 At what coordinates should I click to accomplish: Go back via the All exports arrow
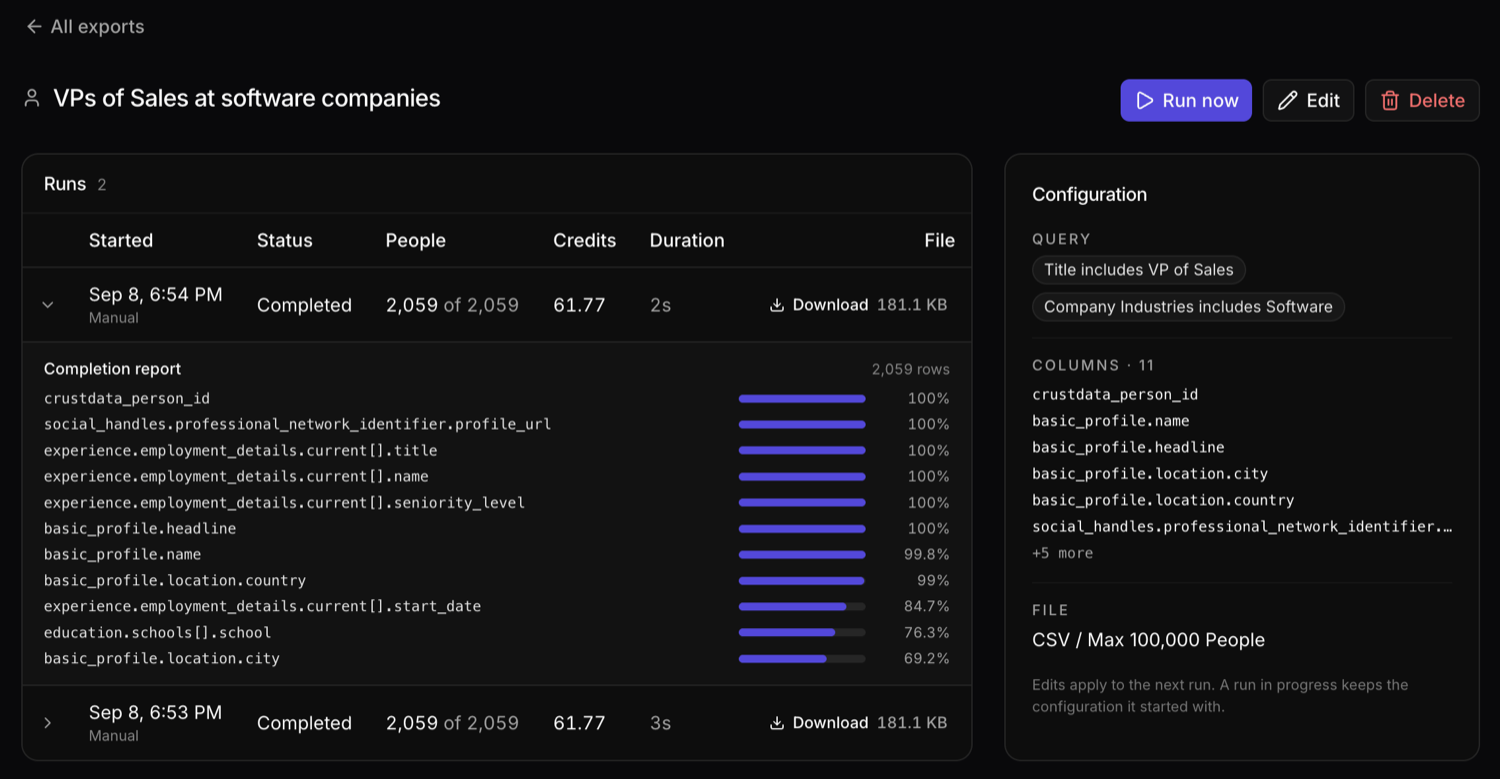[34, 27]
